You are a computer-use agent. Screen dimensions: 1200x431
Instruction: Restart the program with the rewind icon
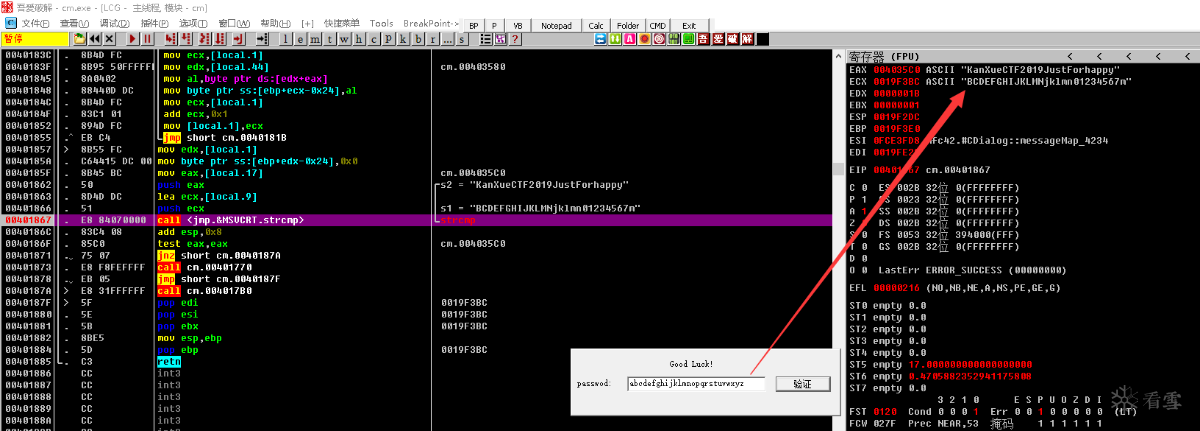[x=95, y=39]
